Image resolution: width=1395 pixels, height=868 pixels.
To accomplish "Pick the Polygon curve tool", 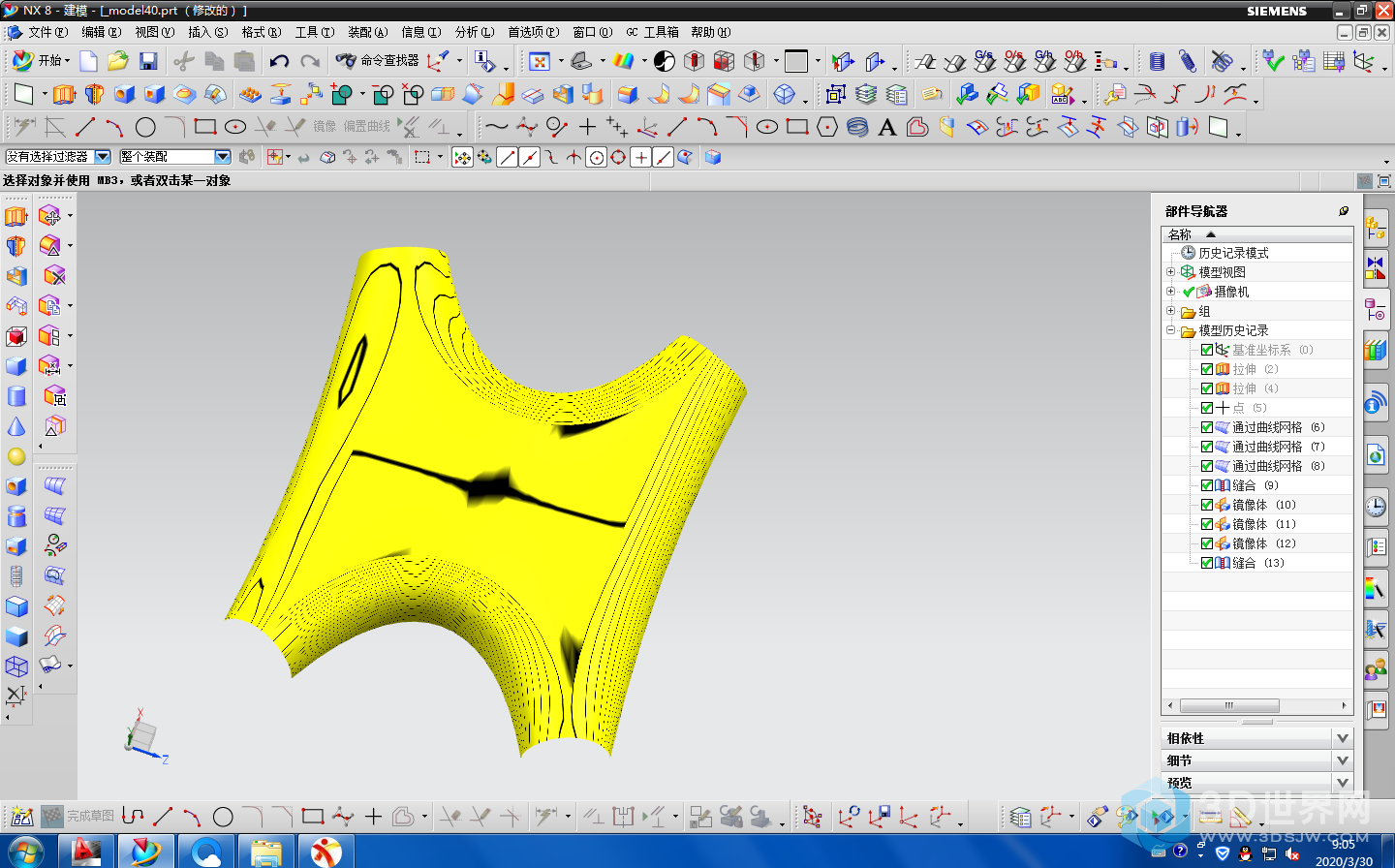I will (x=827, y=127).
